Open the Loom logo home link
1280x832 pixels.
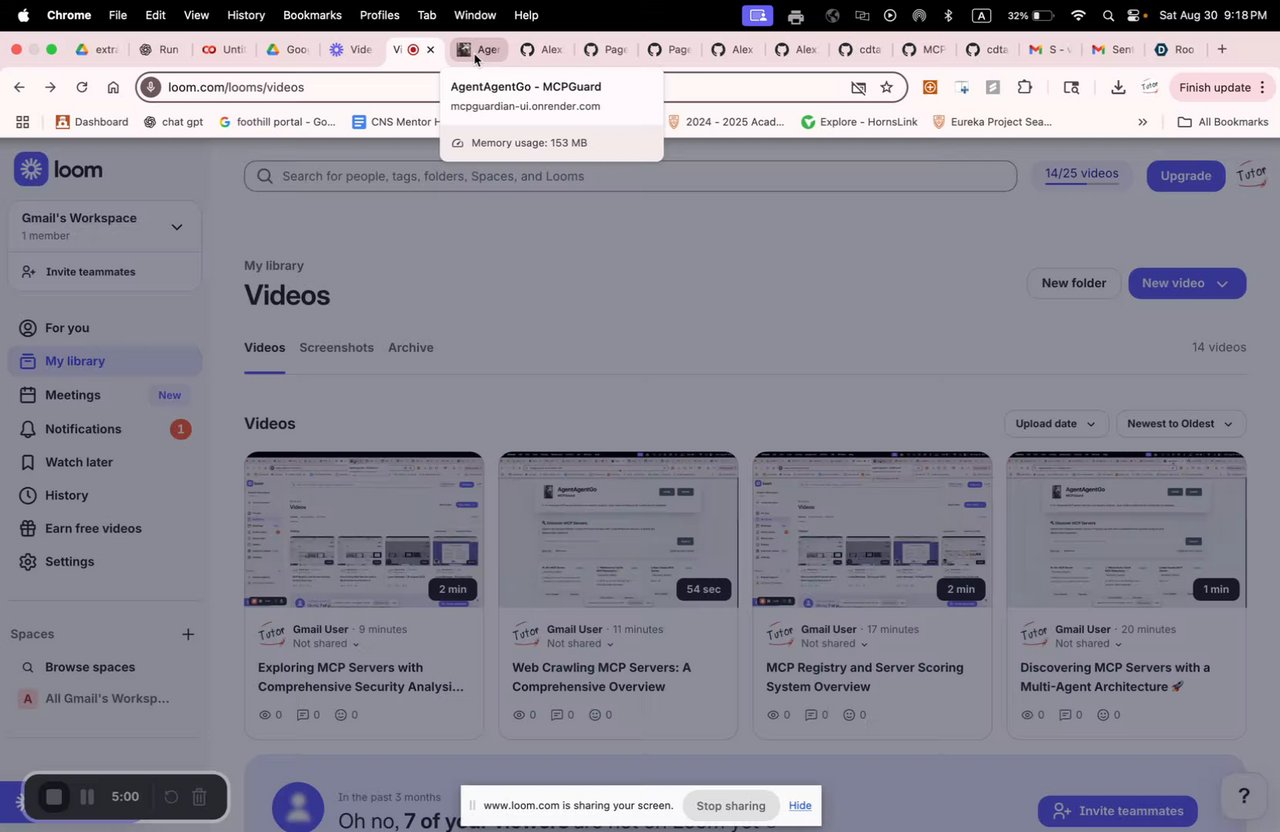[x=59, y=170]
